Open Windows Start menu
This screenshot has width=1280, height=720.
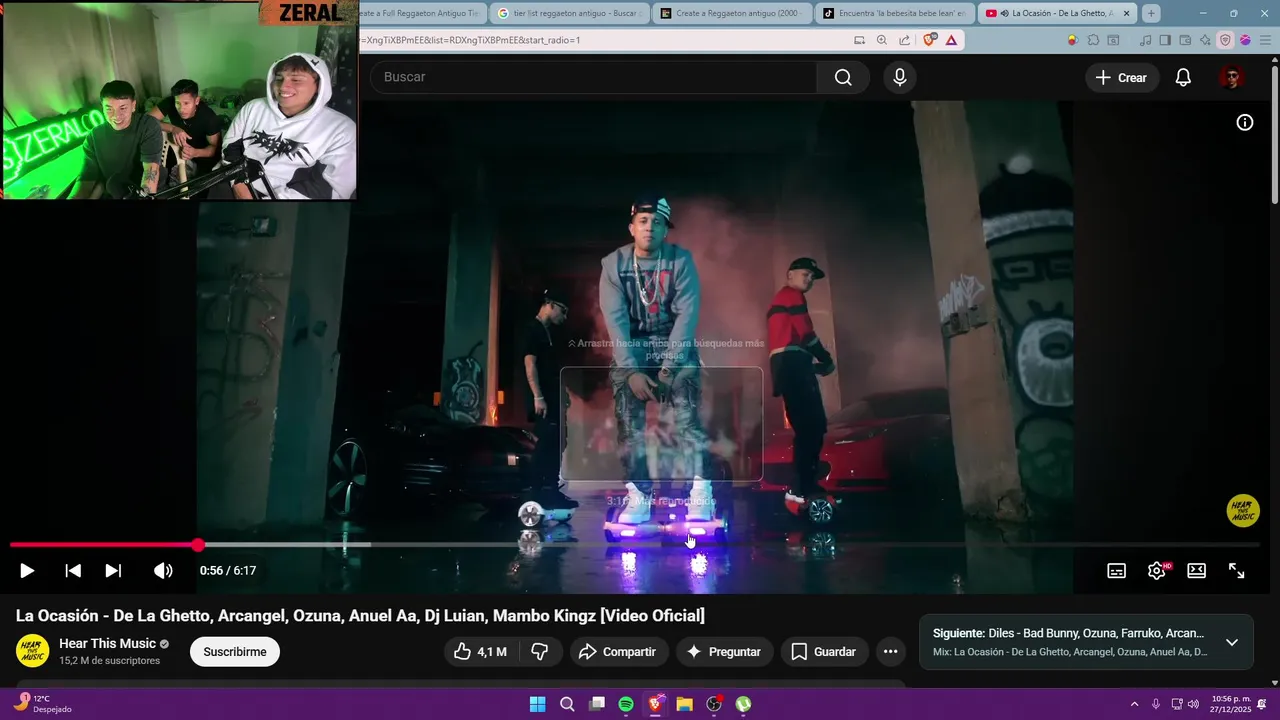(x=538, y=704)
